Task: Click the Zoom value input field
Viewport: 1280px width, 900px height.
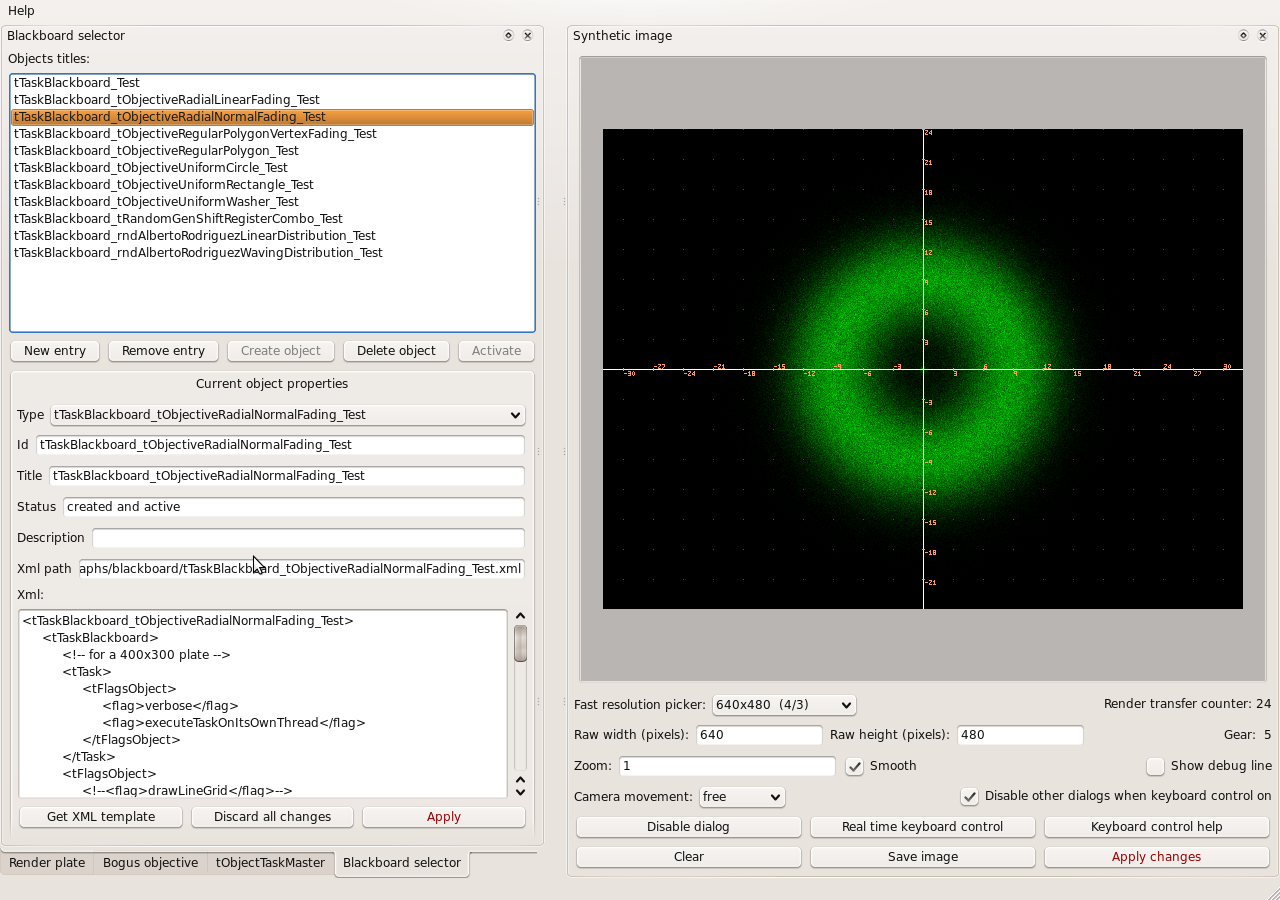Action: pos(727,766)
